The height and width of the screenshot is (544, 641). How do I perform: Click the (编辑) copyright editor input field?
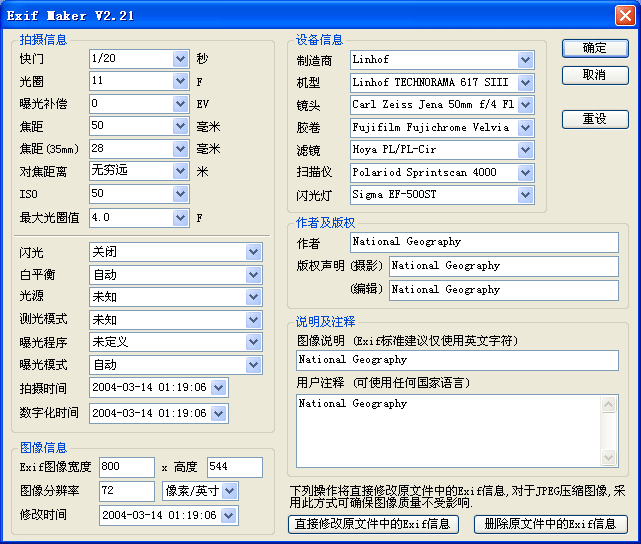tap(504, 290)
